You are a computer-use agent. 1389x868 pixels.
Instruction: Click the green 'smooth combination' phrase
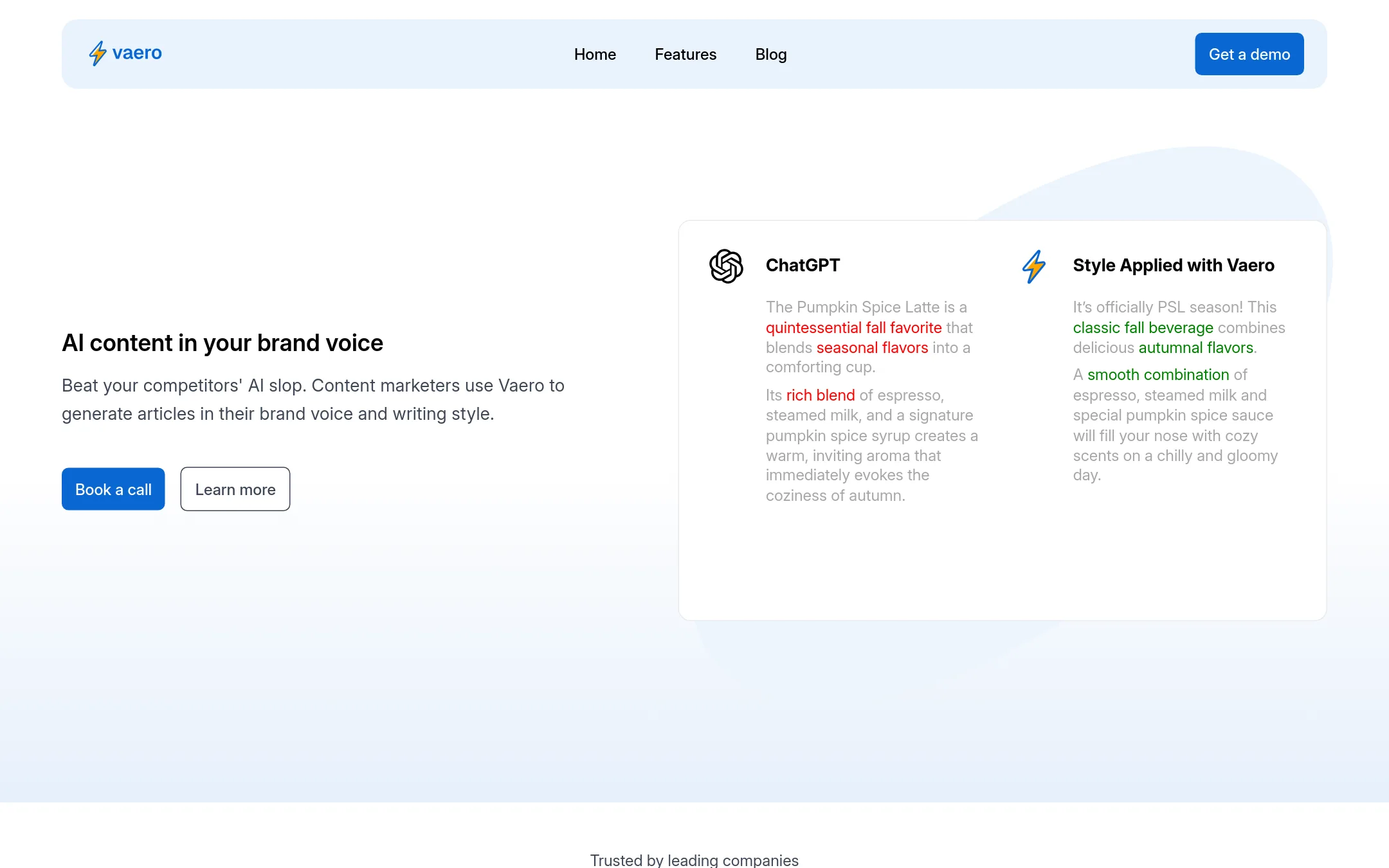pyautogui.click(x=1158, y=375)
